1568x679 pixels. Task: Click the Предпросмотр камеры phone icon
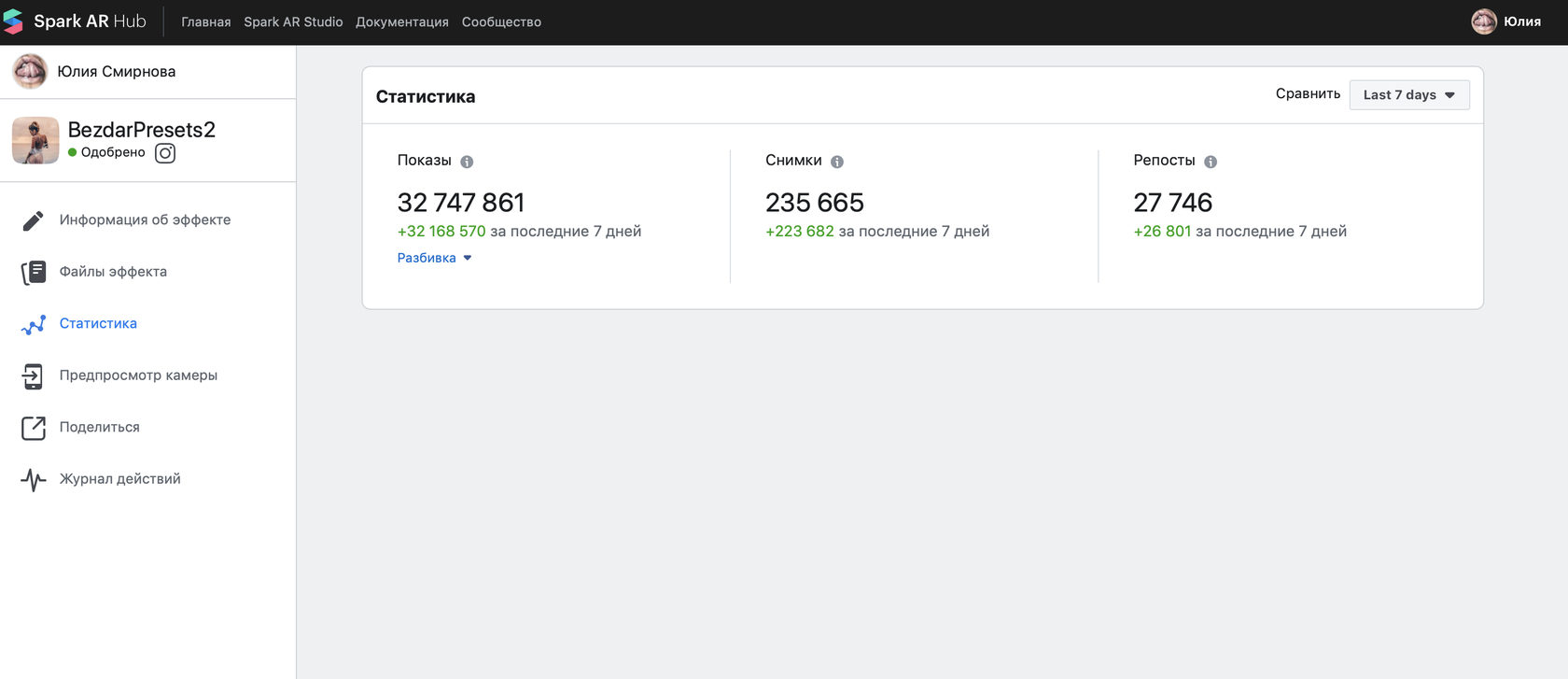coord(33,375)
